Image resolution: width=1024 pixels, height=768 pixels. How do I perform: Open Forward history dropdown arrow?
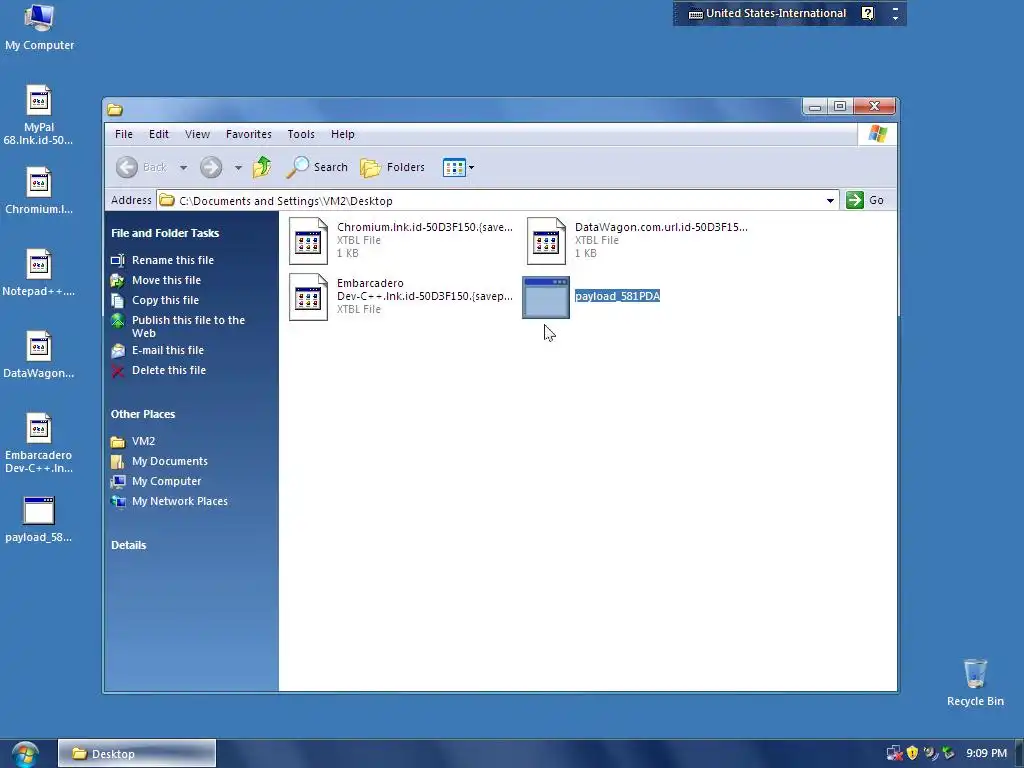[238, 168]
